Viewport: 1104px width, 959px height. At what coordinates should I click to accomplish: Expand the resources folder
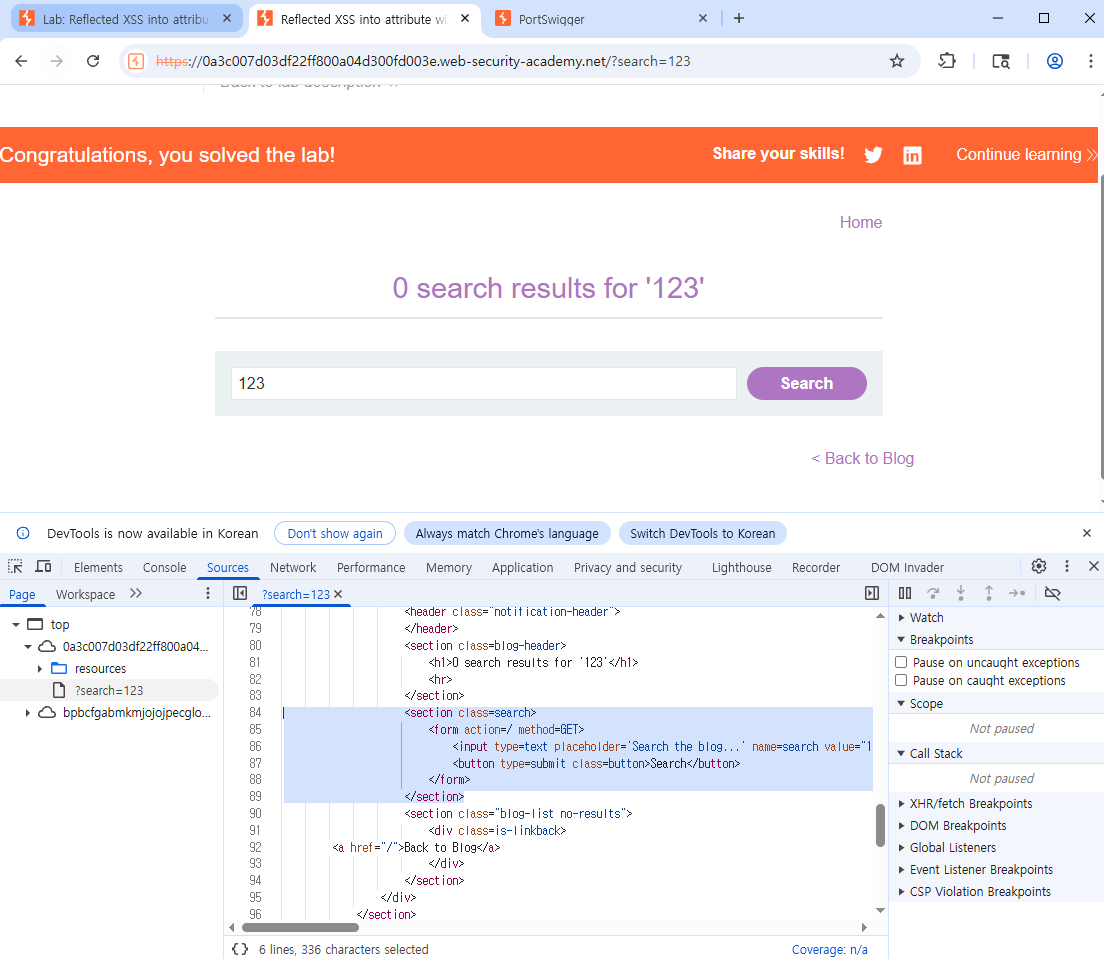click(39, 668)
